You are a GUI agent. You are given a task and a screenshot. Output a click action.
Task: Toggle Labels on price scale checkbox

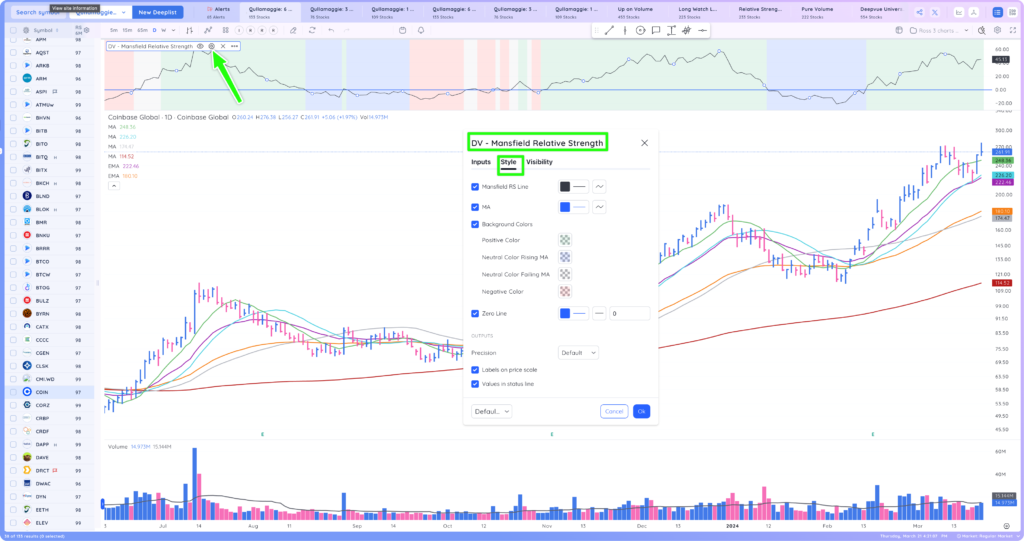pos(475,370)
